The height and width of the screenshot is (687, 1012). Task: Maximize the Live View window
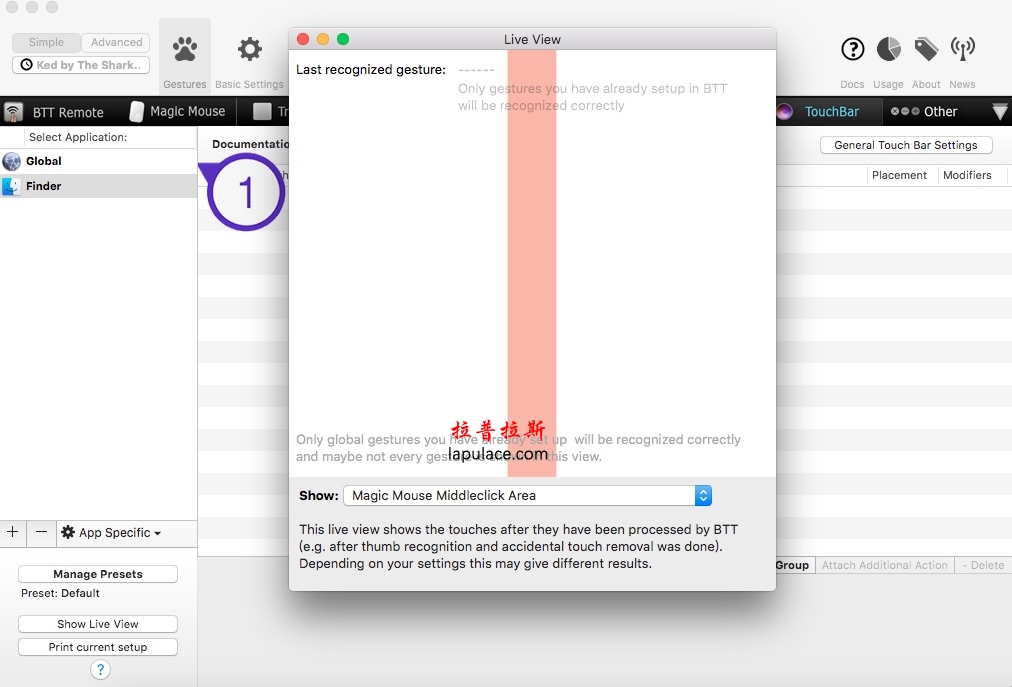pos(343,39)
